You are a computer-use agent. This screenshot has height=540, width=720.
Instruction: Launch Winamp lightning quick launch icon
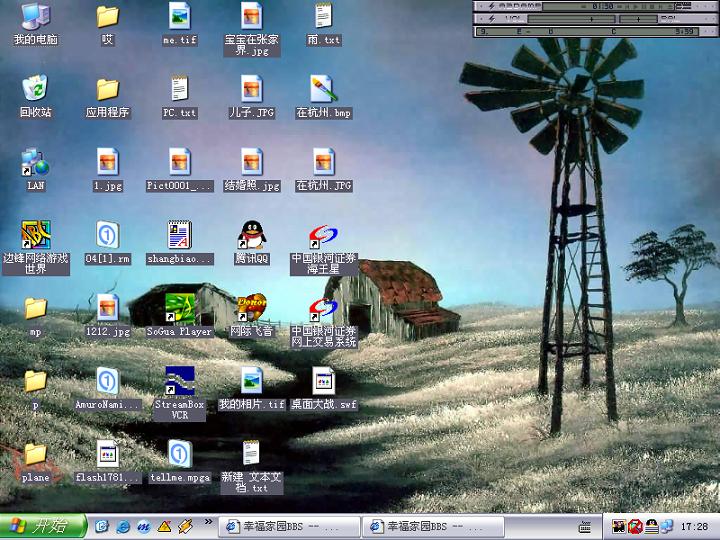[x=185, y=526]
